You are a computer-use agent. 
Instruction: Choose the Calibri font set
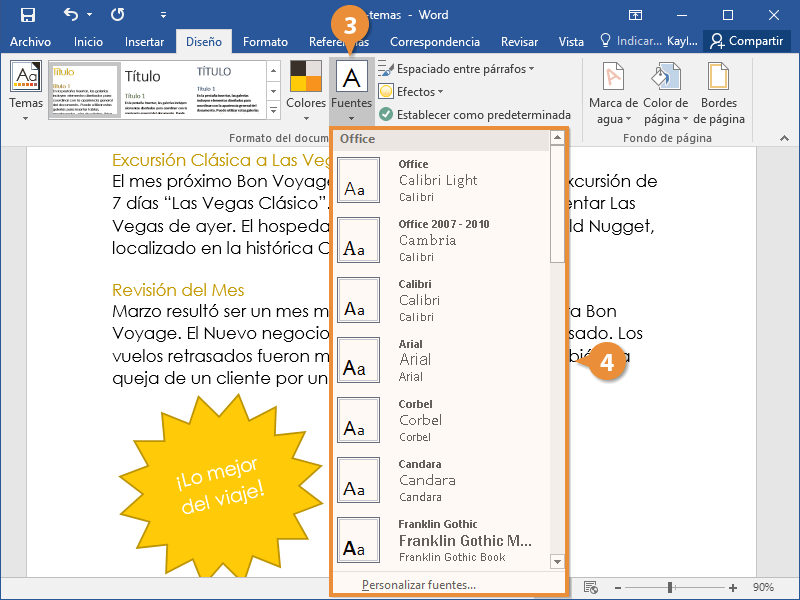pyautogui.click(x=442, y=301)
